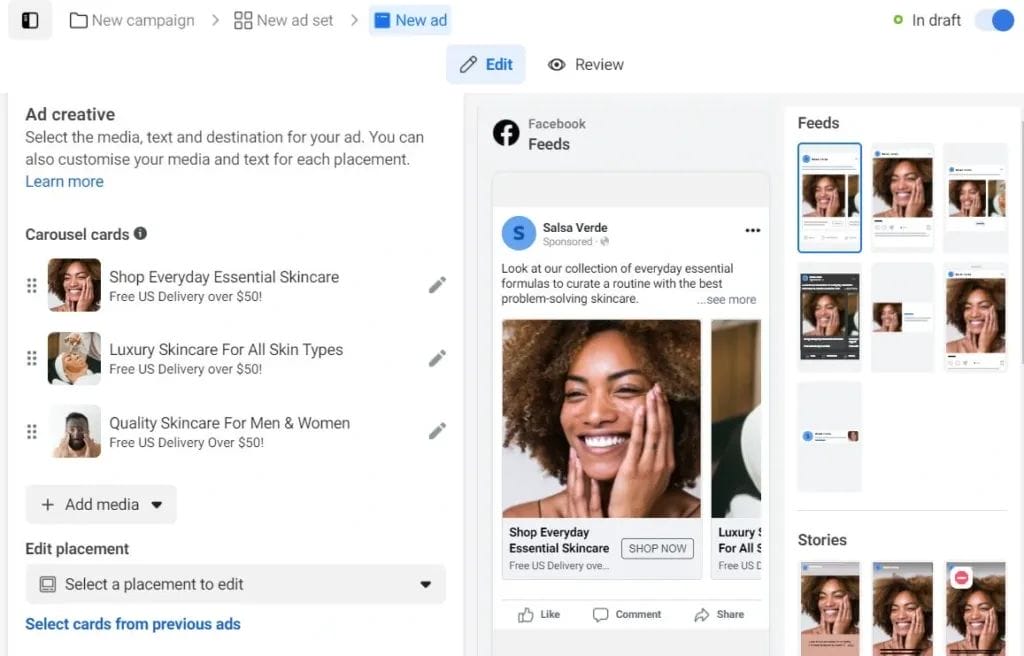The height and width of the screenshot is (656, 1024).
Task: Select the second Feeds preview thumbnail
Action: [x=903, y=197]
